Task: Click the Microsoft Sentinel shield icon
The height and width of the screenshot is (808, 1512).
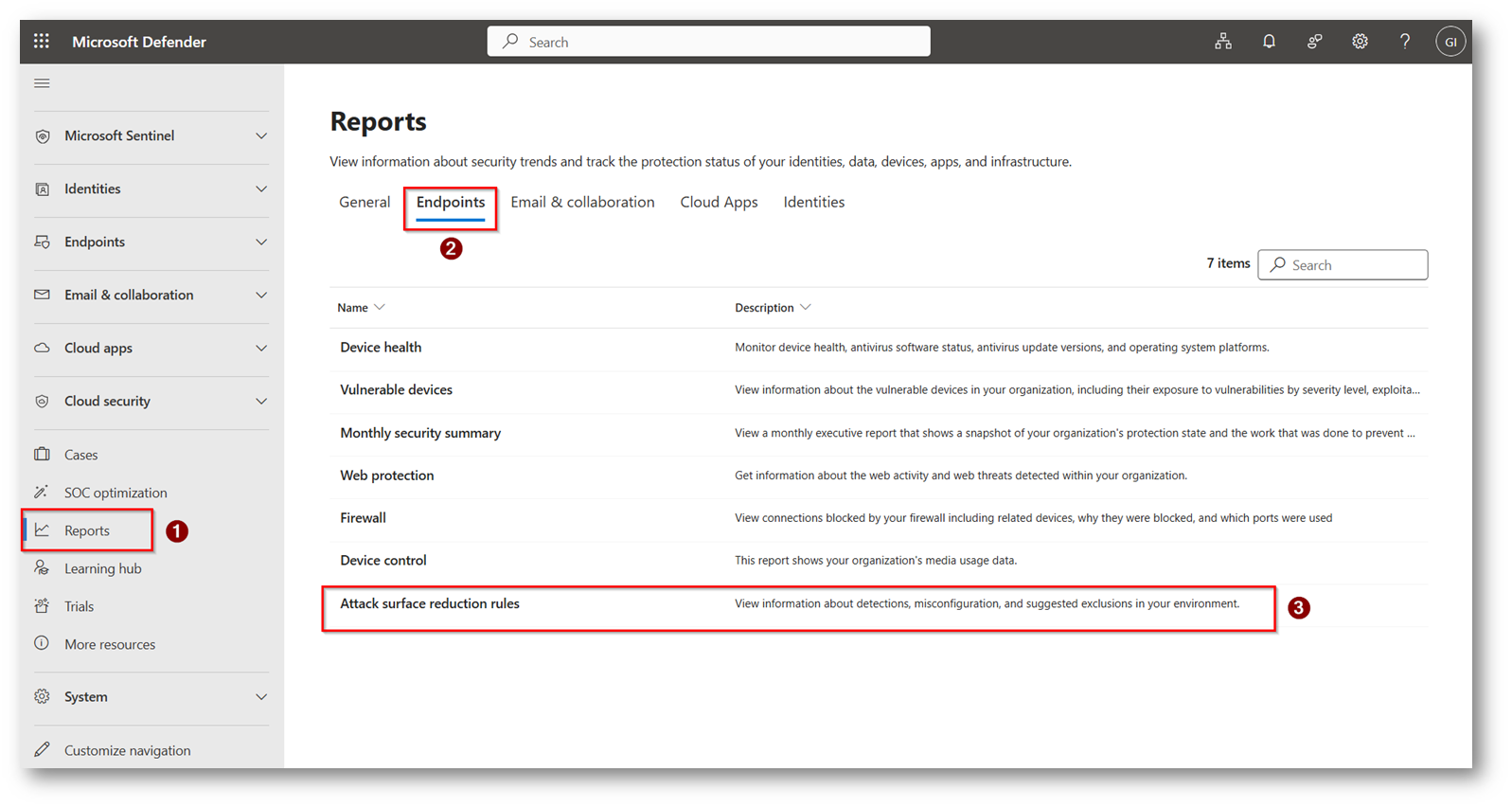Action: (x=42, y=136)
